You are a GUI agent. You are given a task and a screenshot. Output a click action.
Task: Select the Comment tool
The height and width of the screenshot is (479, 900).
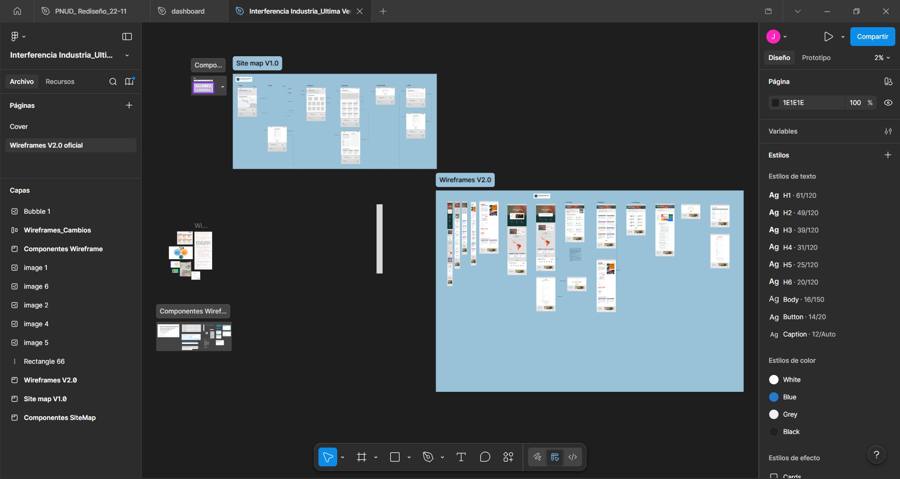coord(484,457)
